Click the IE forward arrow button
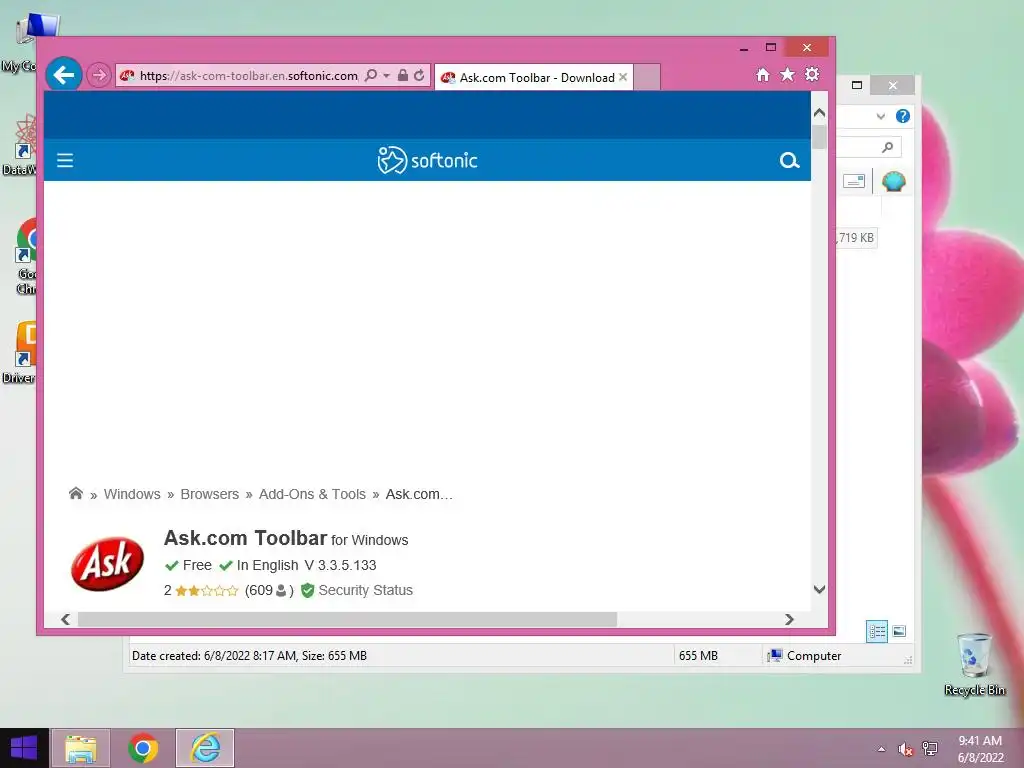 (99, 75)
